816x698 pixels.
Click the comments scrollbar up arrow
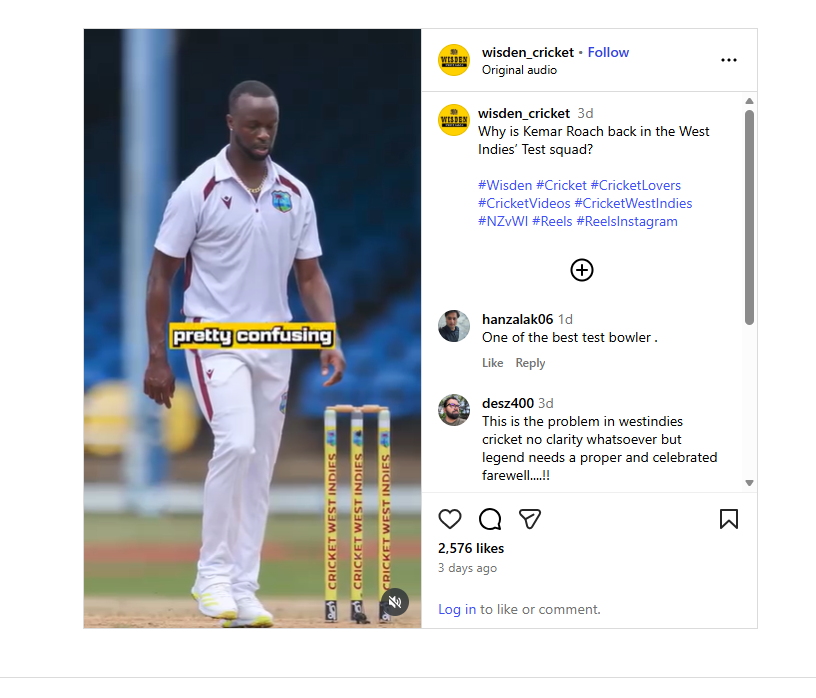(749, 101)
